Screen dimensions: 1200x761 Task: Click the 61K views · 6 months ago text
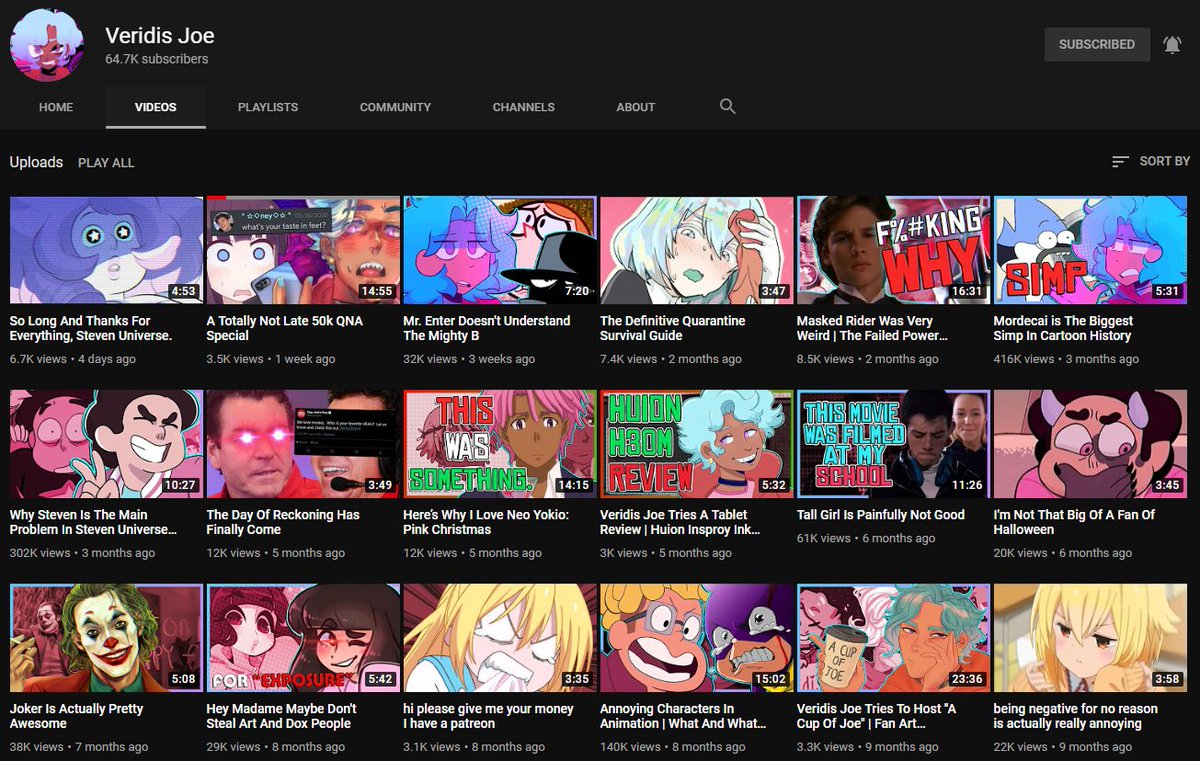point(866,538)
